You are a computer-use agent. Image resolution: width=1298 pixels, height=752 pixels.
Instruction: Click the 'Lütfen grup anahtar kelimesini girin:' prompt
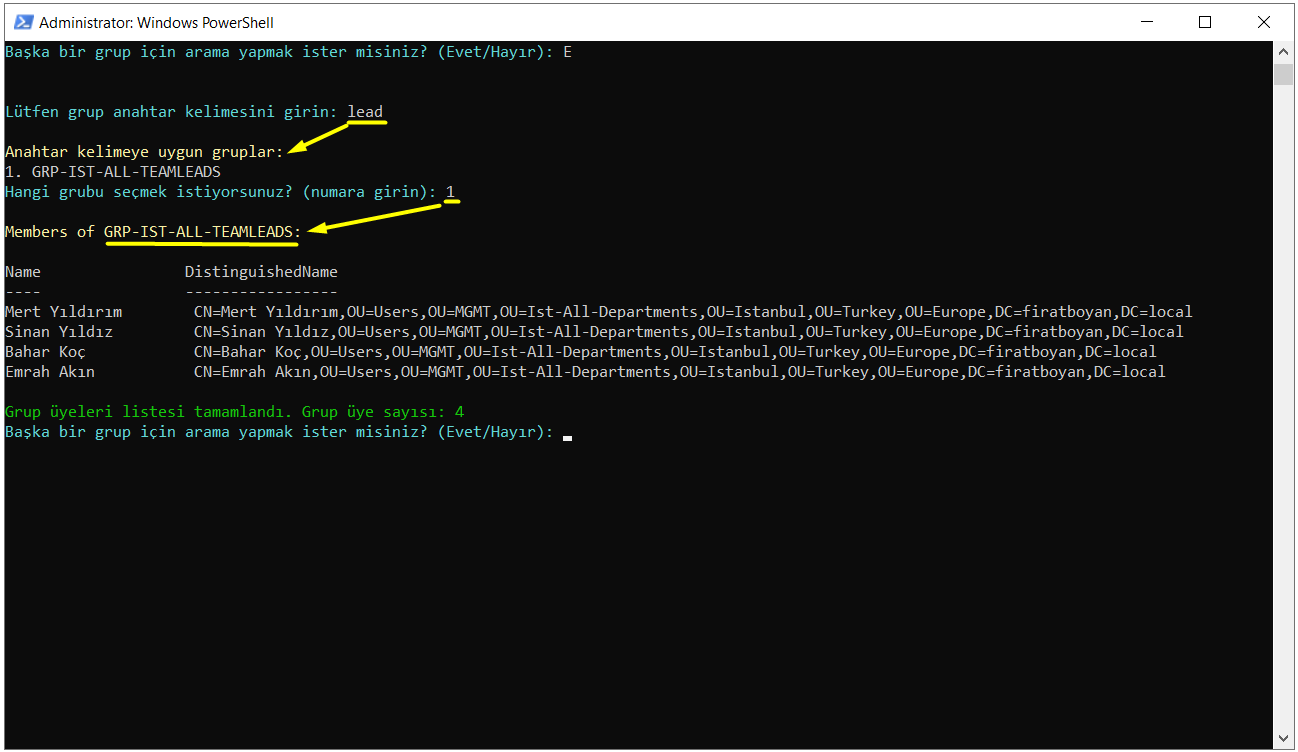[171, 112]
